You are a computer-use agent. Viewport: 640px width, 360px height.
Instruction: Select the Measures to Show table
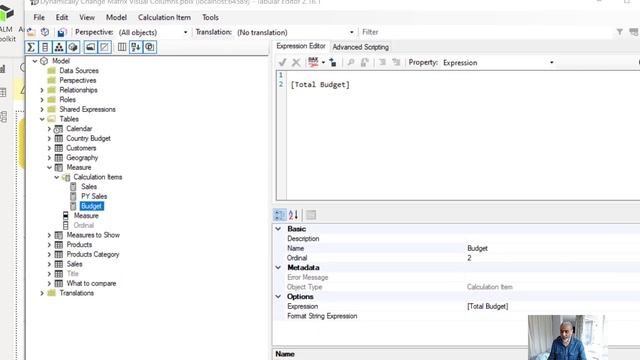pos(93,235)
